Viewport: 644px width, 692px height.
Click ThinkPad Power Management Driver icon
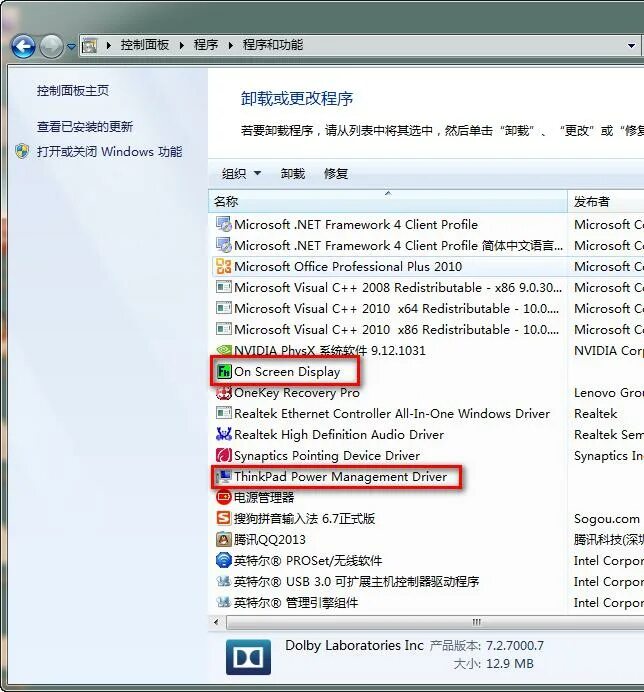click(x=224, y=477)
